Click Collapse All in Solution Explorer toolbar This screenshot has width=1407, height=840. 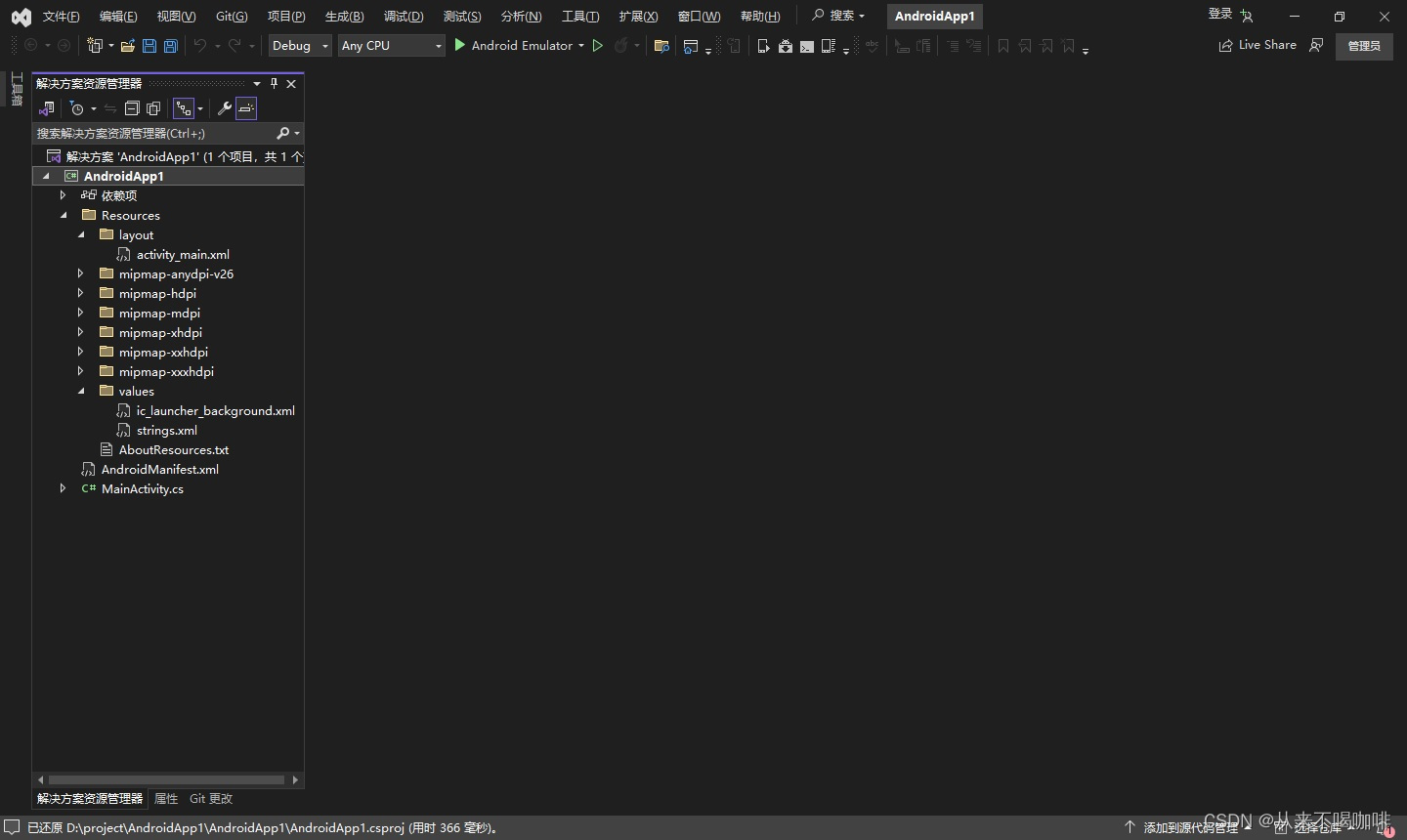coord(132,108)
